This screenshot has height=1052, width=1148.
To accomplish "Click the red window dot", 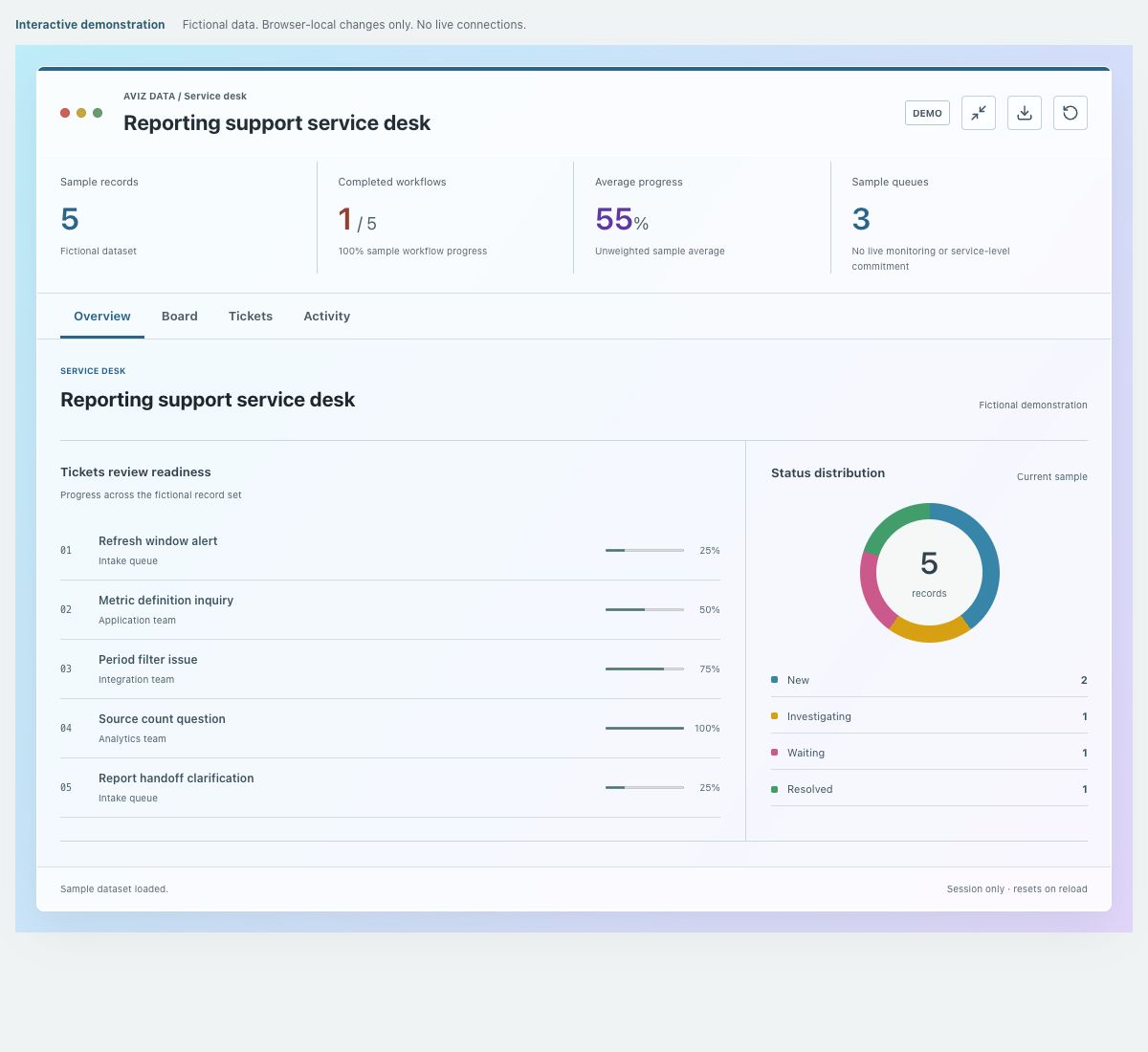I will coord(65,113).
